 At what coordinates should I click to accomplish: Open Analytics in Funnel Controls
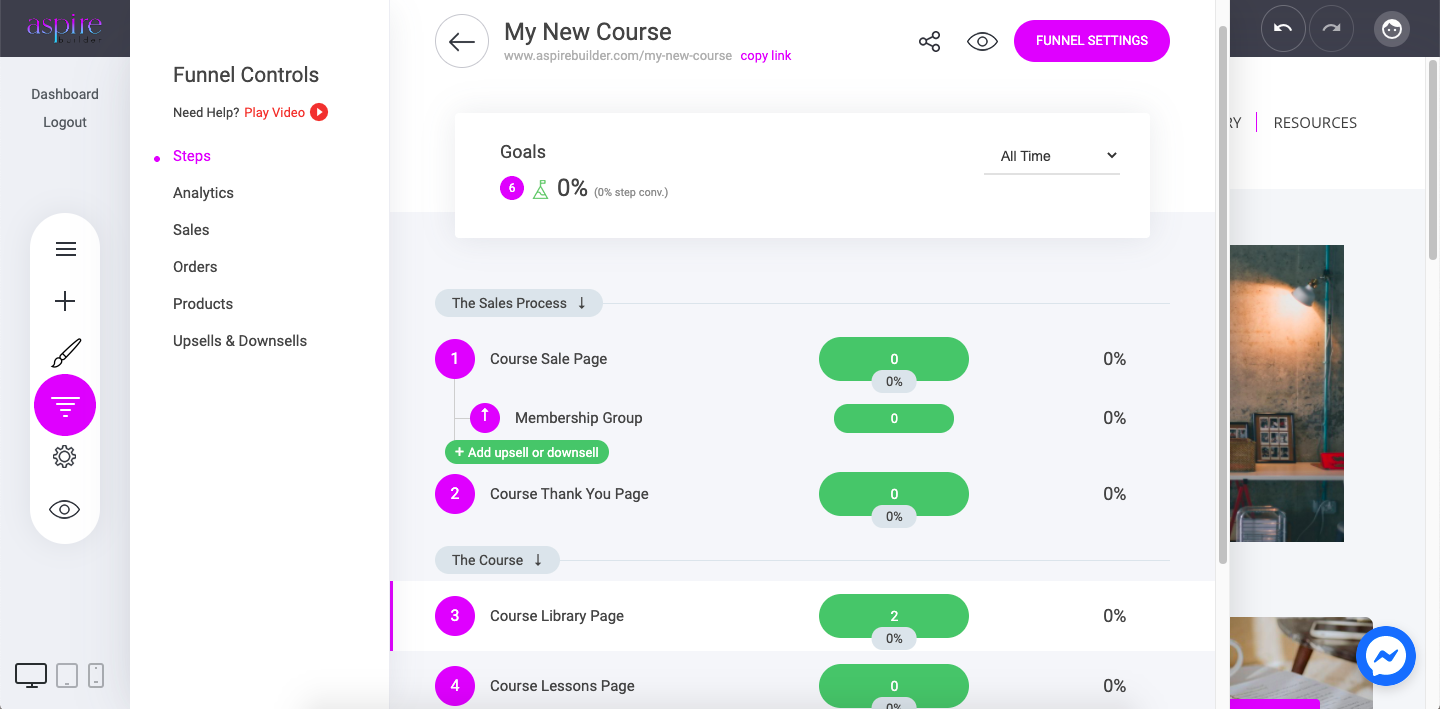point(203,193)
